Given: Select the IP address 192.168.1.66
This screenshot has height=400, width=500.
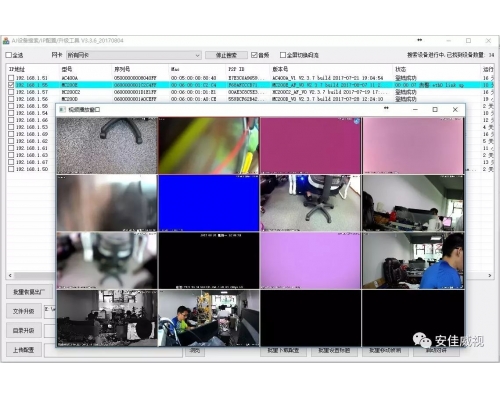Looking at the screenshot, I should [x=32, y=120].
